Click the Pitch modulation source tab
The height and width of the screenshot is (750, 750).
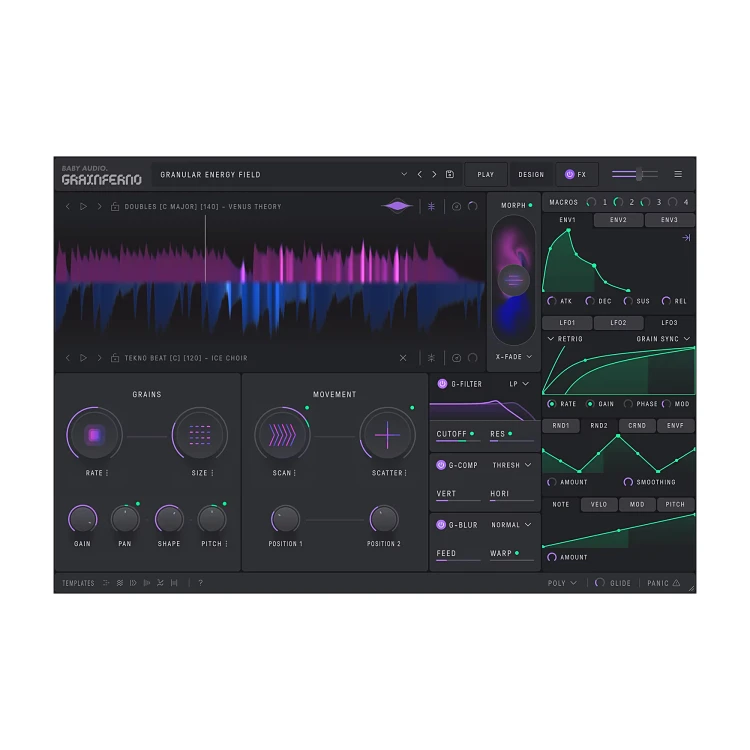tap(675, 504)
